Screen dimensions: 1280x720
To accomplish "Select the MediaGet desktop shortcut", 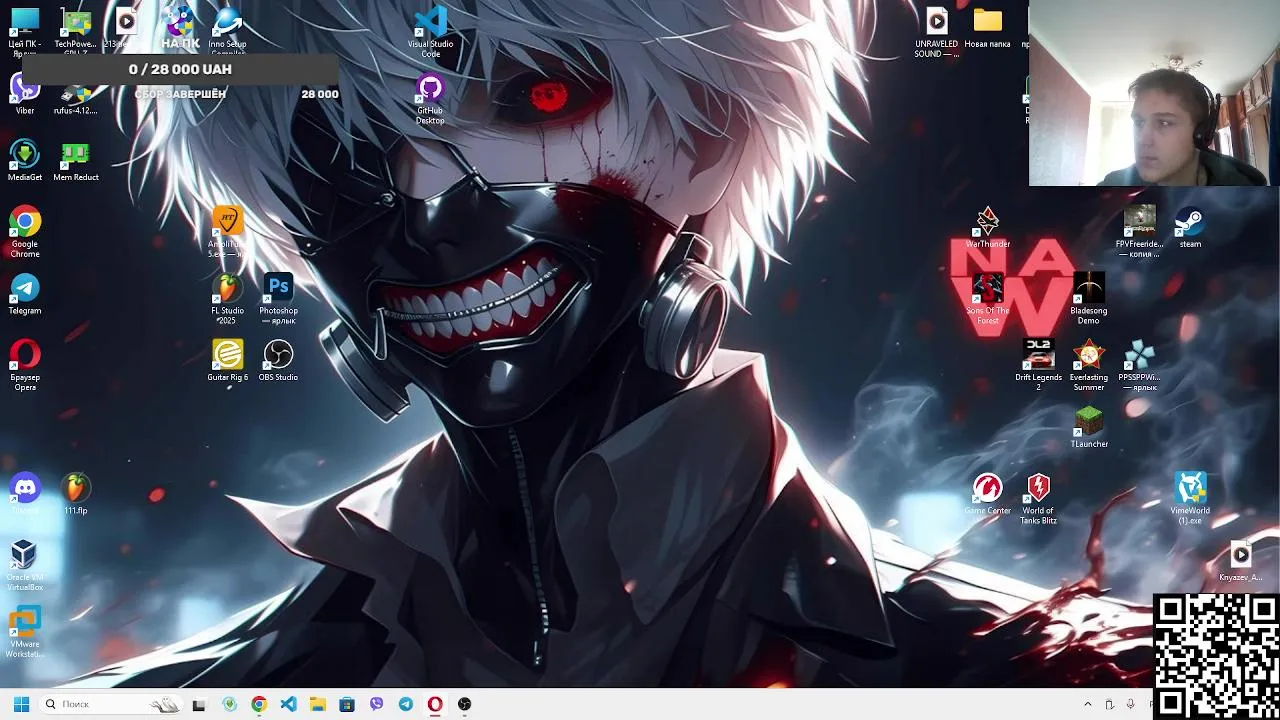I will tap(25, 160).
